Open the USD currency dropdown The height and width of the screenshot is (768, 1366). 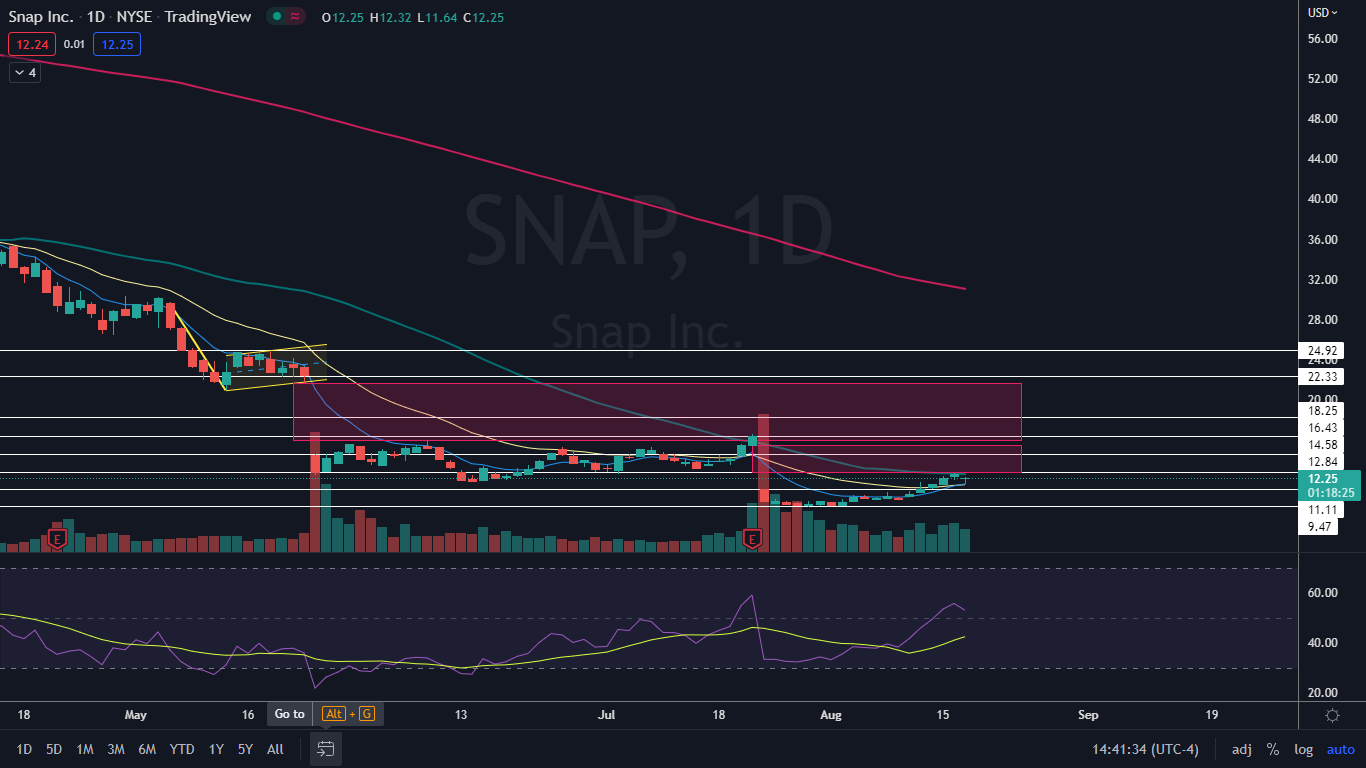[1323, 13]
